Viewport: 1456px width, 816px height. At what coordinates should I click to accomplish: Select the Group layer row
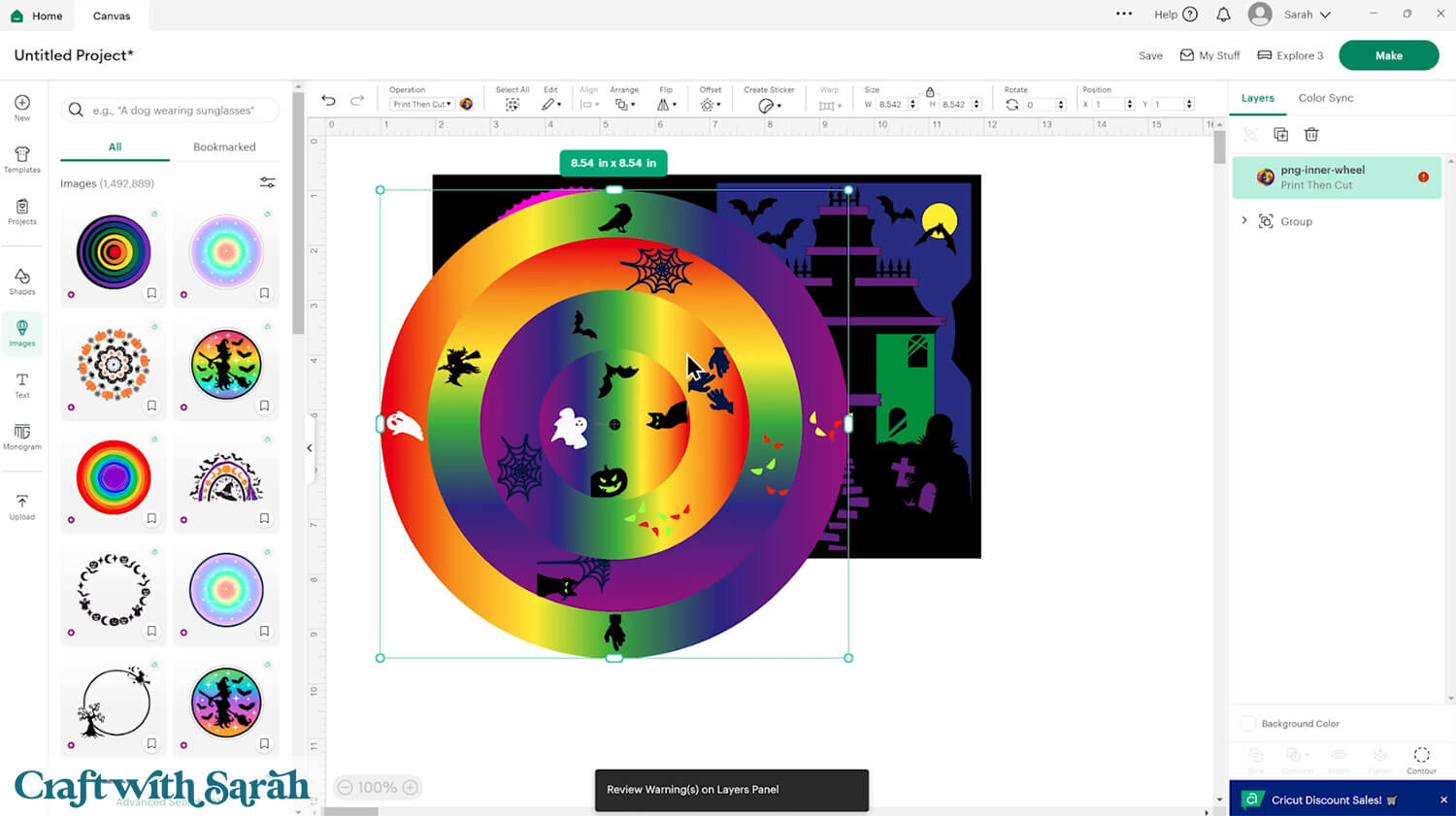point(1337,221)
